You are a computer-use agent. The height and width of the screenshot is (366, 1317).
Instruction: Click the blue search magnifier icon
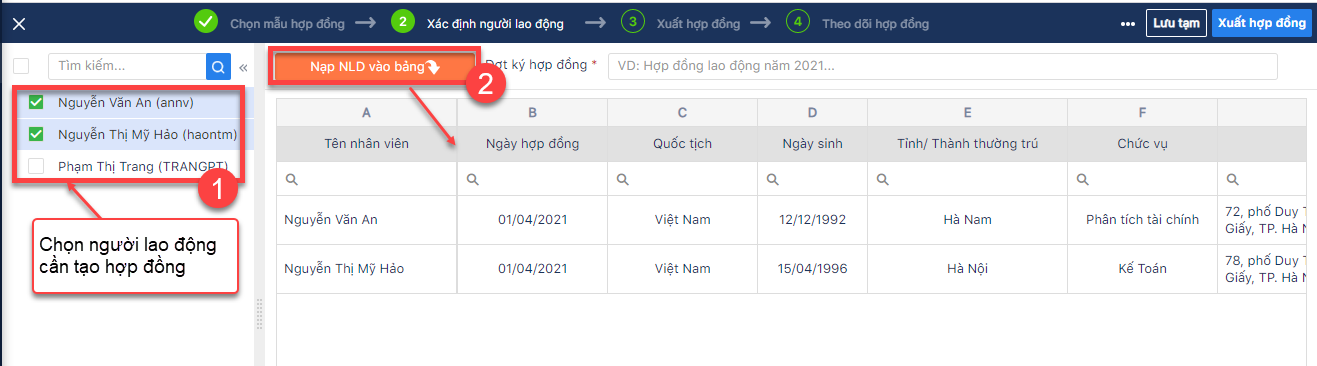tap(218, 66)
